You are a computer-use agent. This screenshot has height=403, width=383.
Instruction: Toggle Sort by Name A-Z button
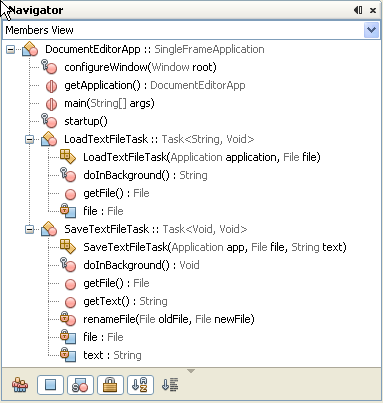pos(140,385)
